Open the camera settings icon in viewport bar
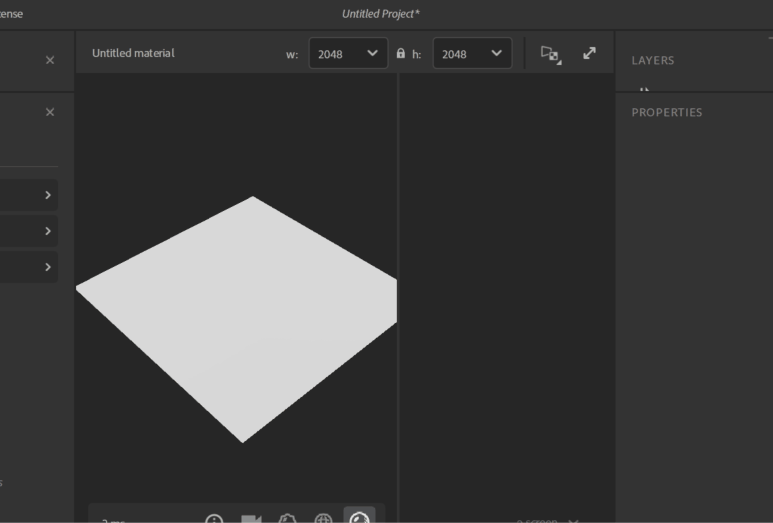The height and width of the screenshot is (523, 773). click(x=251, y=519)
